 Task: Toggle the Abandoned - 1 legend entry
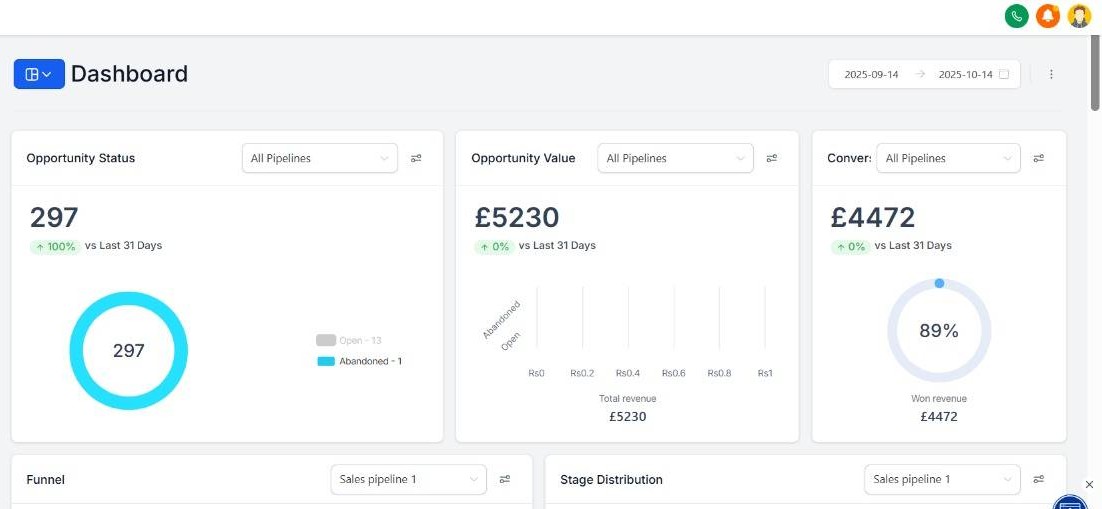359,361
